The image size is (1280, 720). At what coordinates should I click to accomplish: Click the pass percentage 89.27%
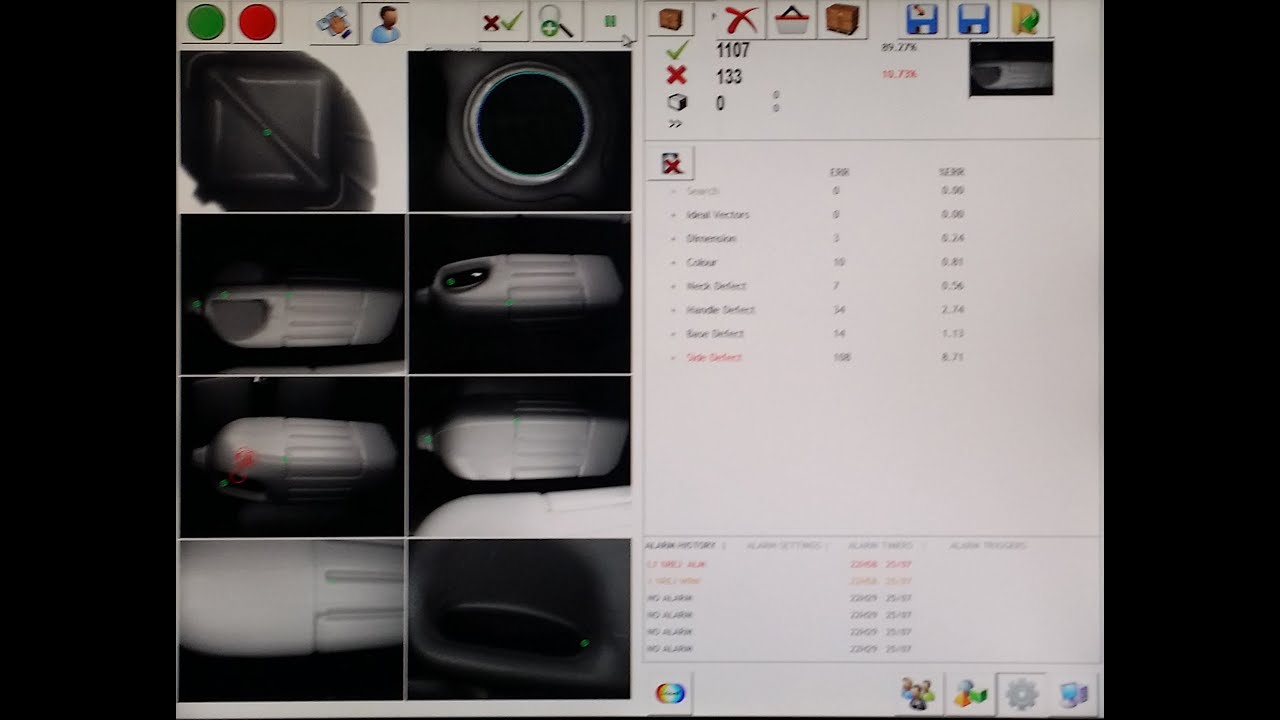tap(900, 47)
